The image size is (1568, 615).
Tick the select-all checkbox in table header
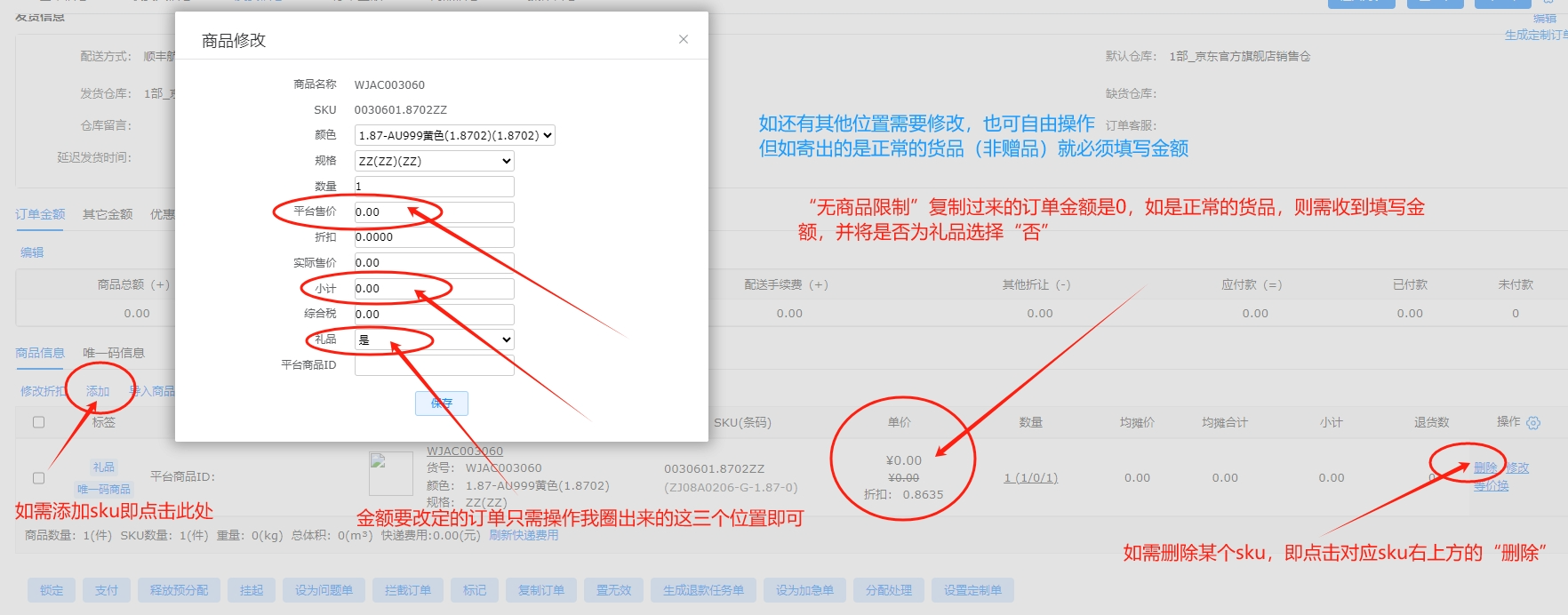click(x=38, y=422)
